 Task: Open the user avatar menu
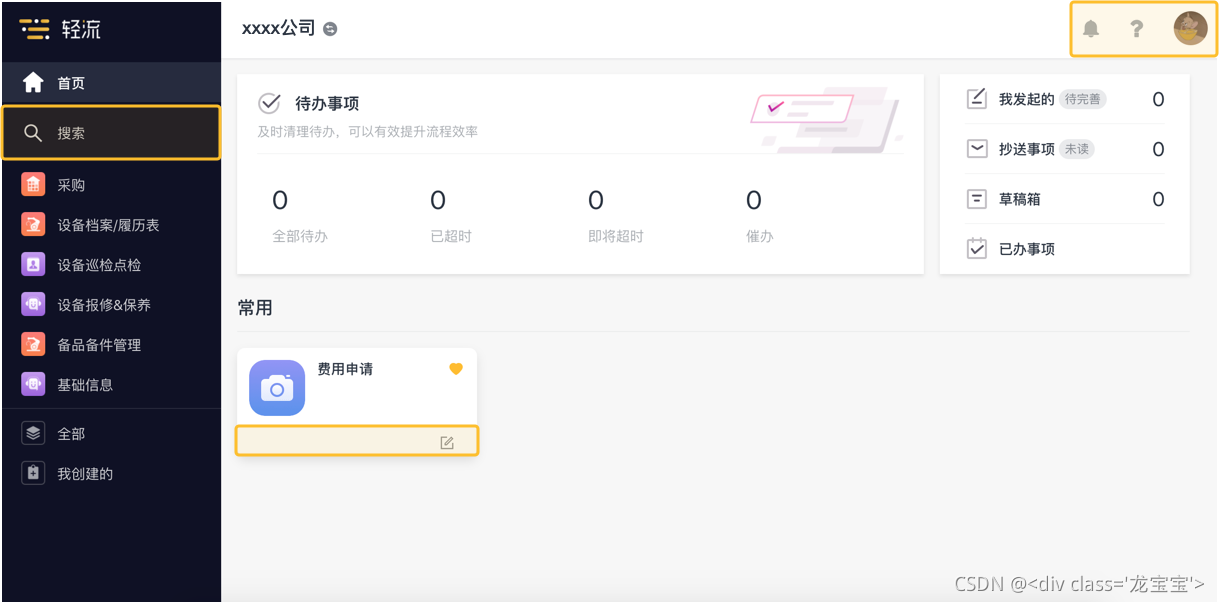[x=1190, y=29]
